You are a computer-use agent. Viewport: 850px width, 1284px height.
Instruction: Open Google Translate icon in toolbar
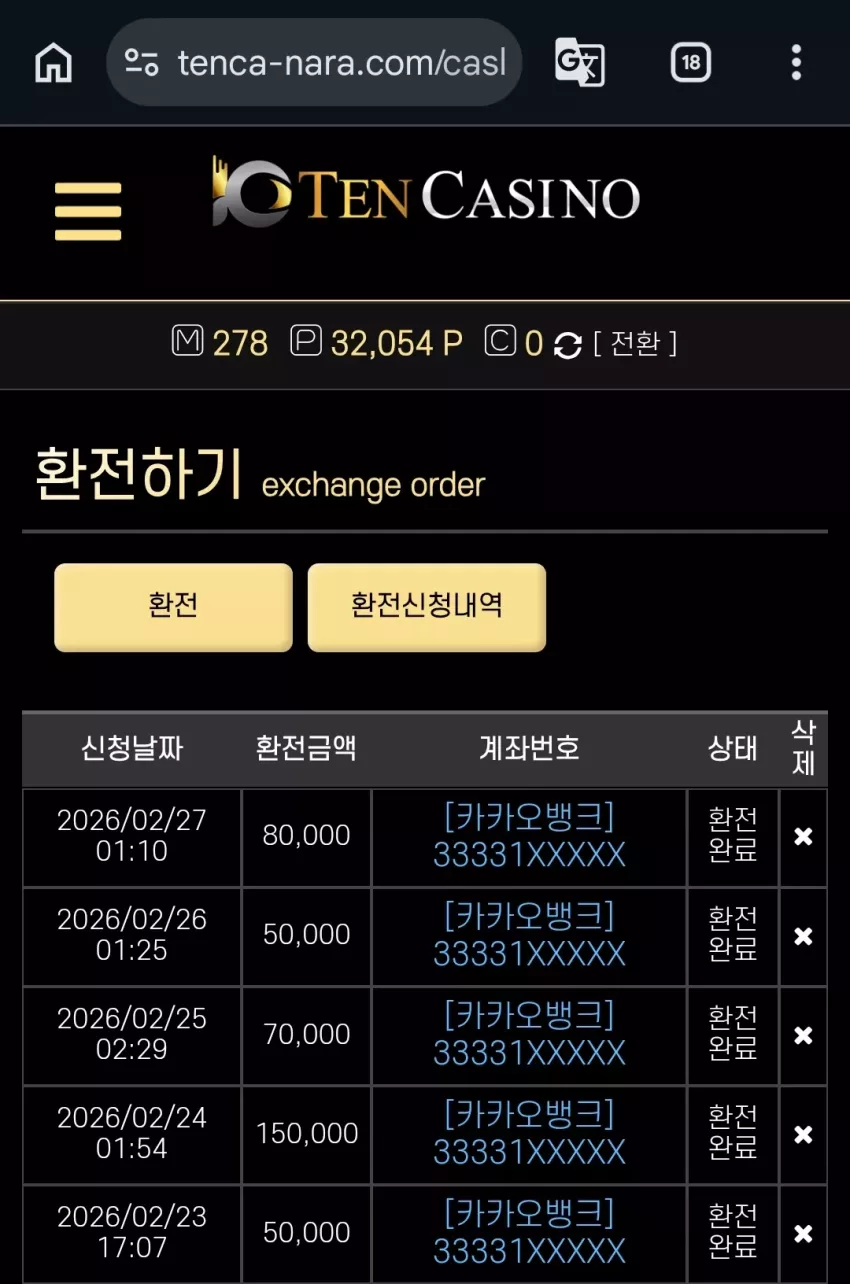click(x=580, y=63)
